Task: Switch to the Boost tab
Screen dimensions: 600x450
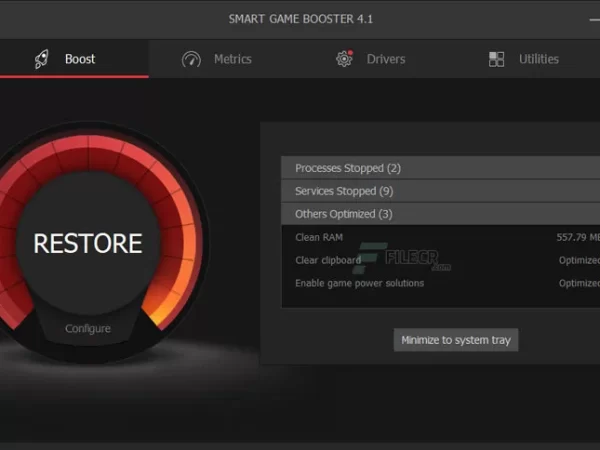Action: tap(74, 59)
